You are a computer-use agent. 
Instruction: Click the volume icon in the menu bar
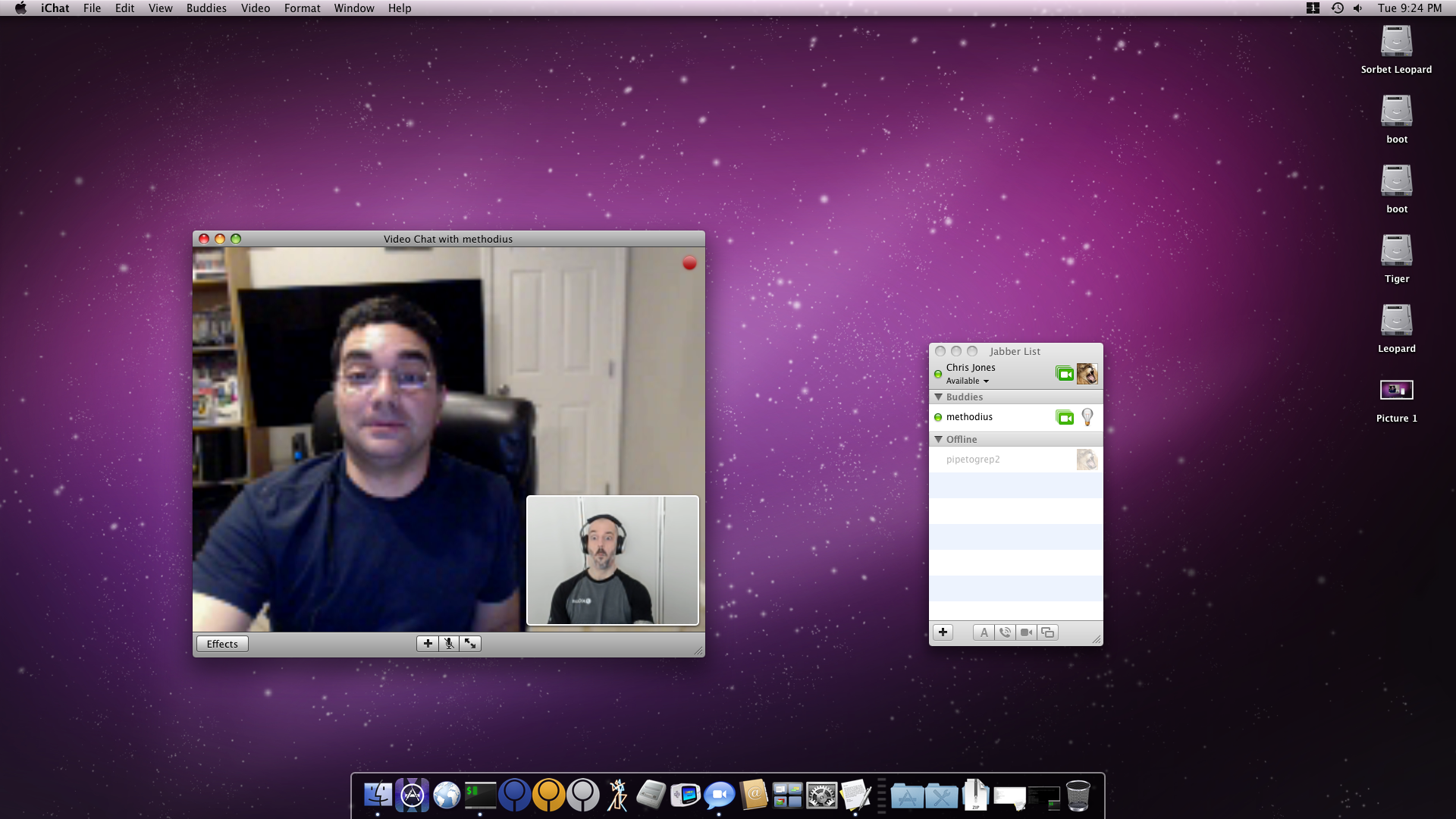pyautogui.click(x=1358, y=8)
